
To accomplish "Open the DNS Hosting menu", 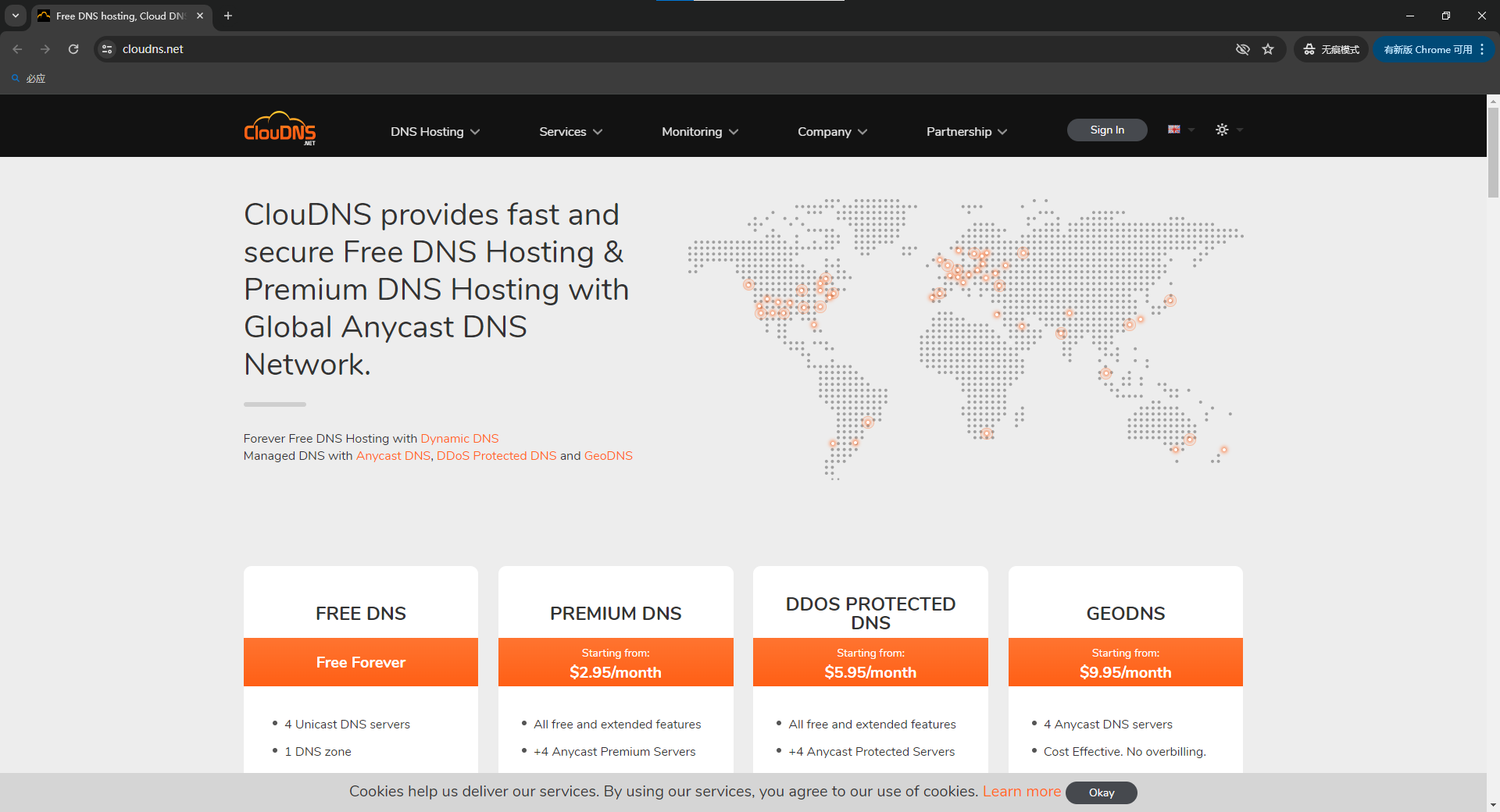I will [435, 131].
